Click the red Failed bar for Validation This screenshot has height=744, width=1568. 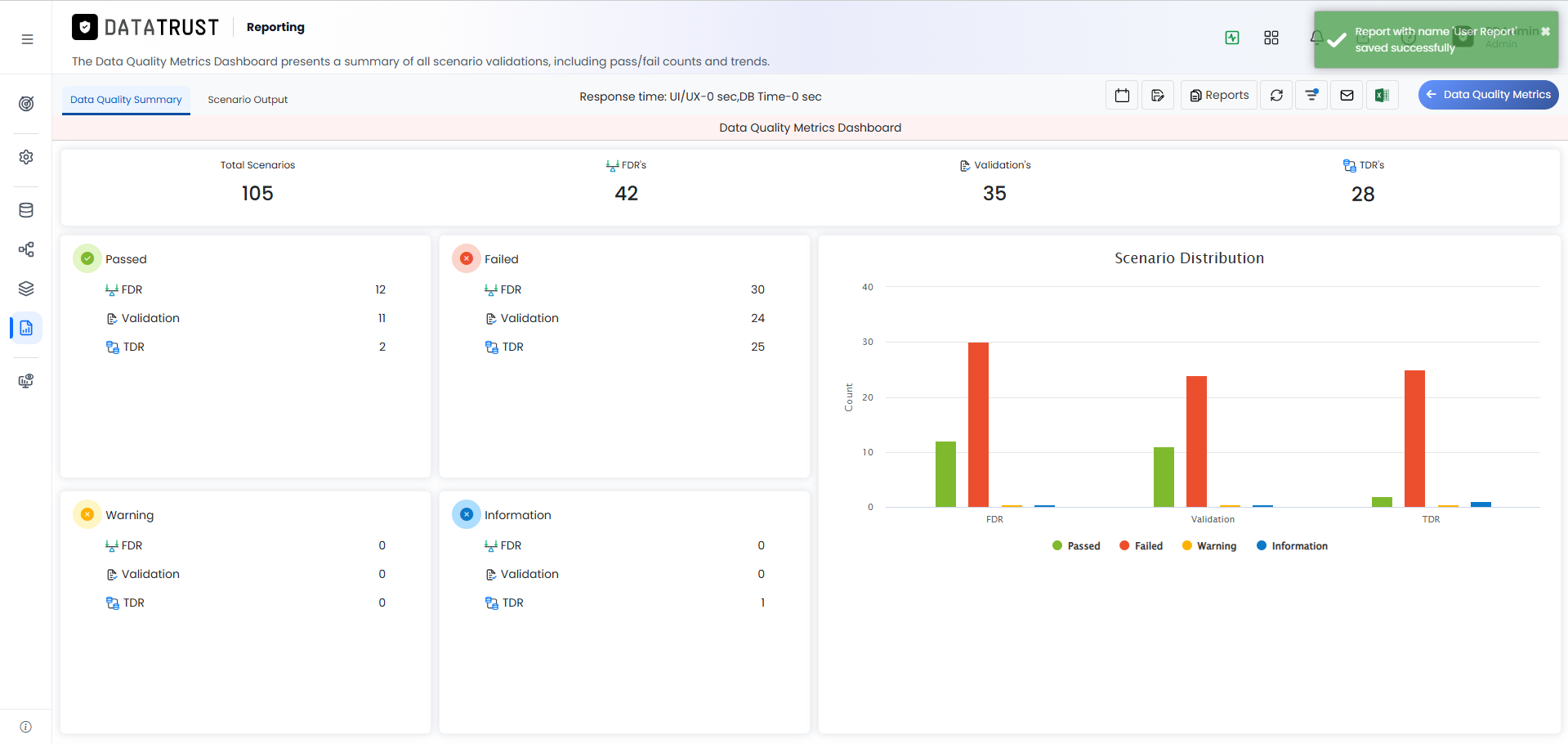tap(1196, 441)
